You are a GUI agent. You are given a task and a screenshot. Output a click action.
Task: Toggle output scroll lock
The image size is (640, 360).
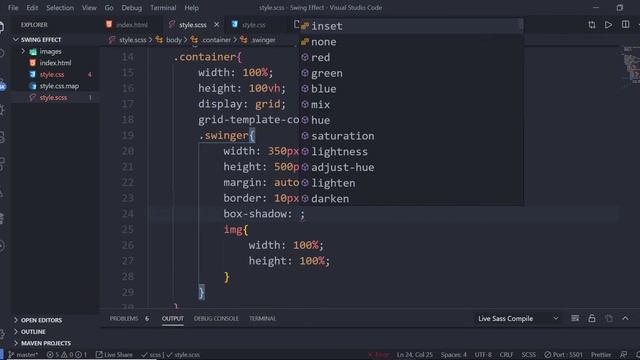pos(591,318)
